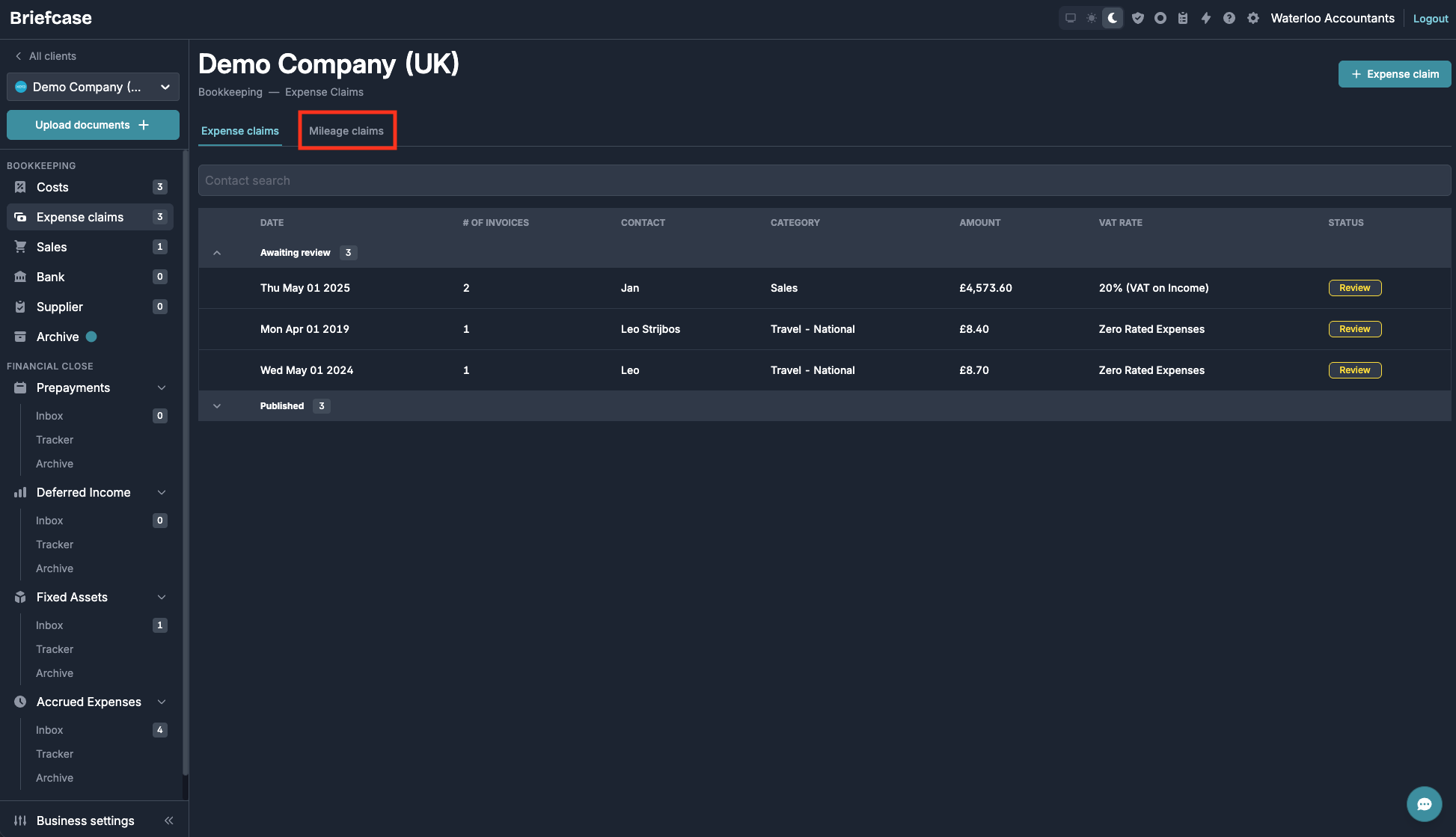Click the sidebar scrollbar

186,462
